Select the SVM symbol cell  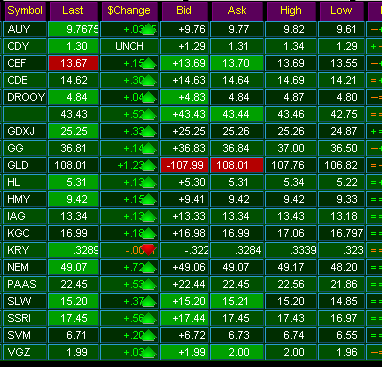tap(25, 335)
